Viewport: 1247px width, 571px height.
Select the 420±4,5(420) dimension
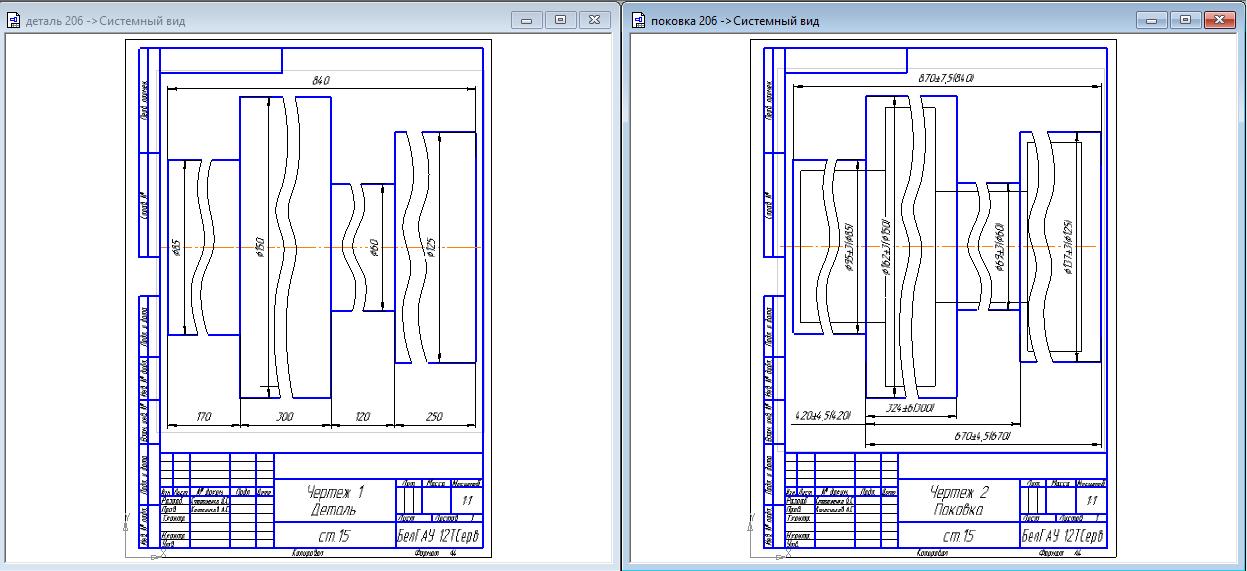(x=822, y=415)
